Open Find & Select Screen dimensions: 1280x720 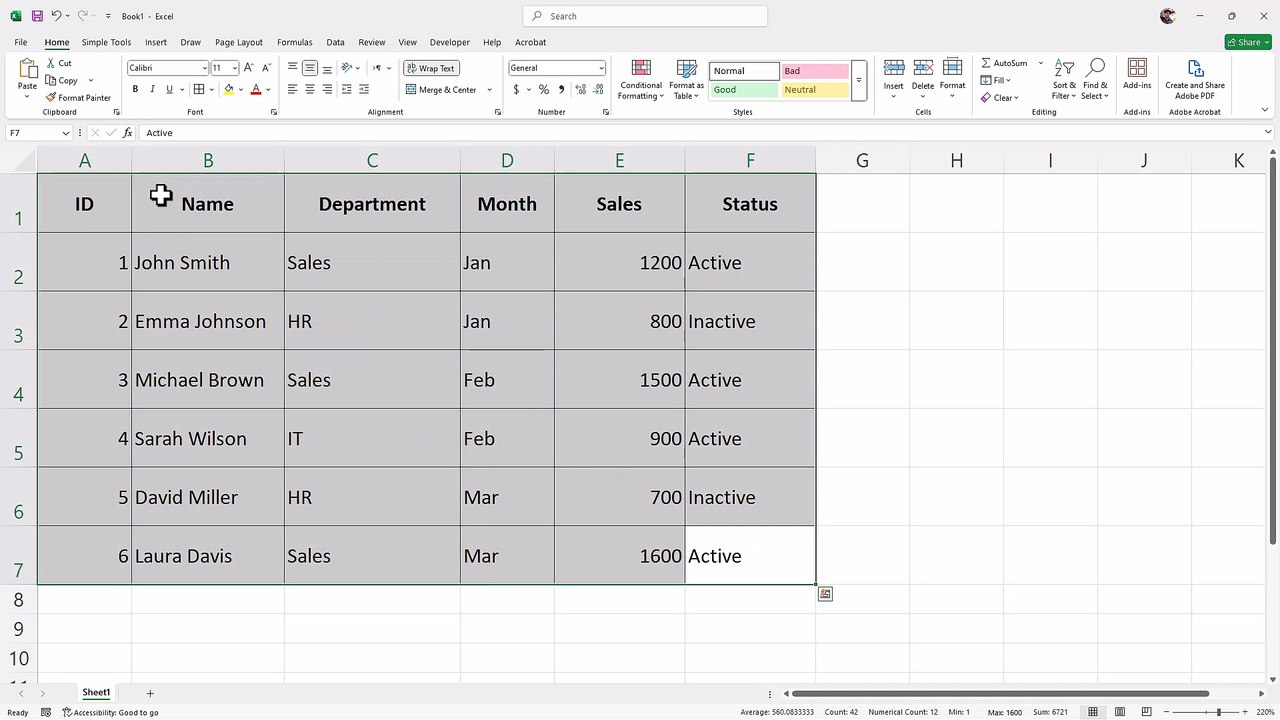click(1095, 79)
